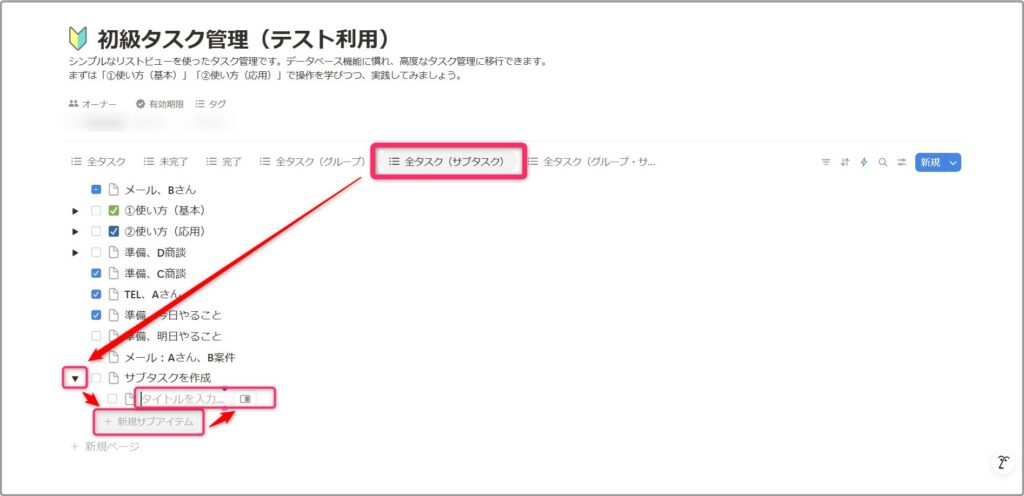The image size is (1024, 496).
Task: Open the row titled メール：Aさん、B案件
Action: (x=180, y=357)
